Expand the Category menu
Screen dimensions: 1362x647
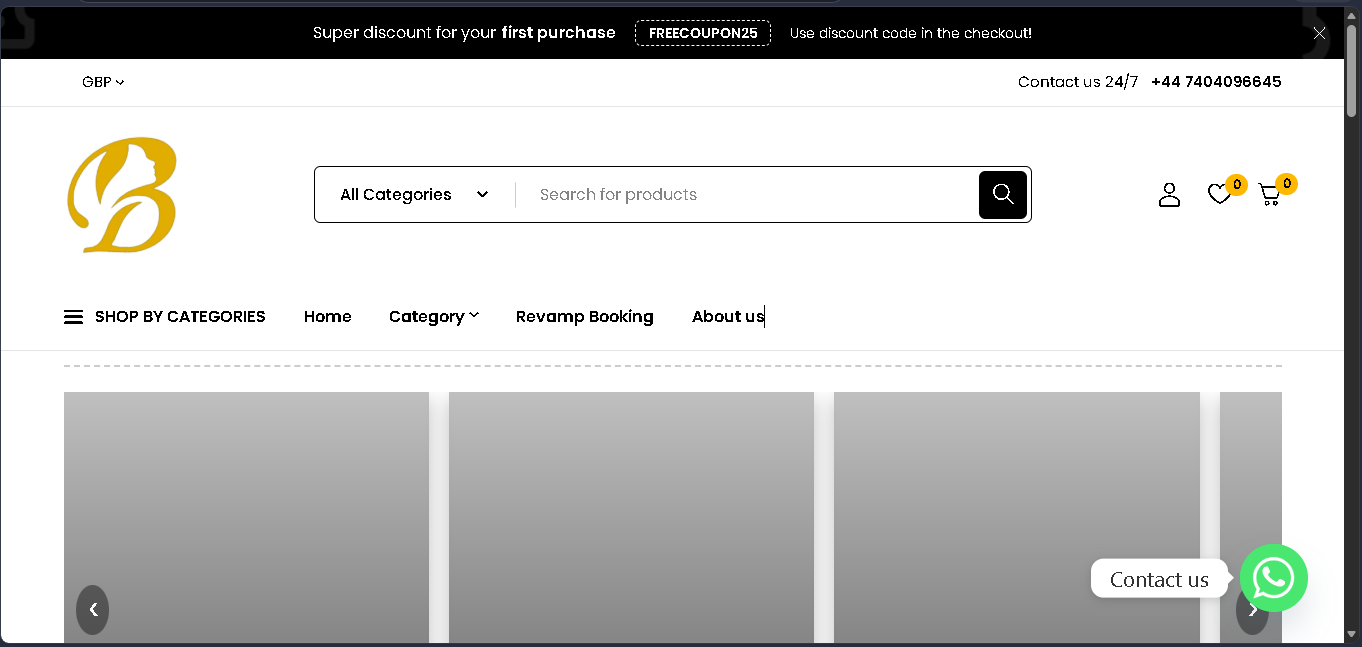(434, 317)
